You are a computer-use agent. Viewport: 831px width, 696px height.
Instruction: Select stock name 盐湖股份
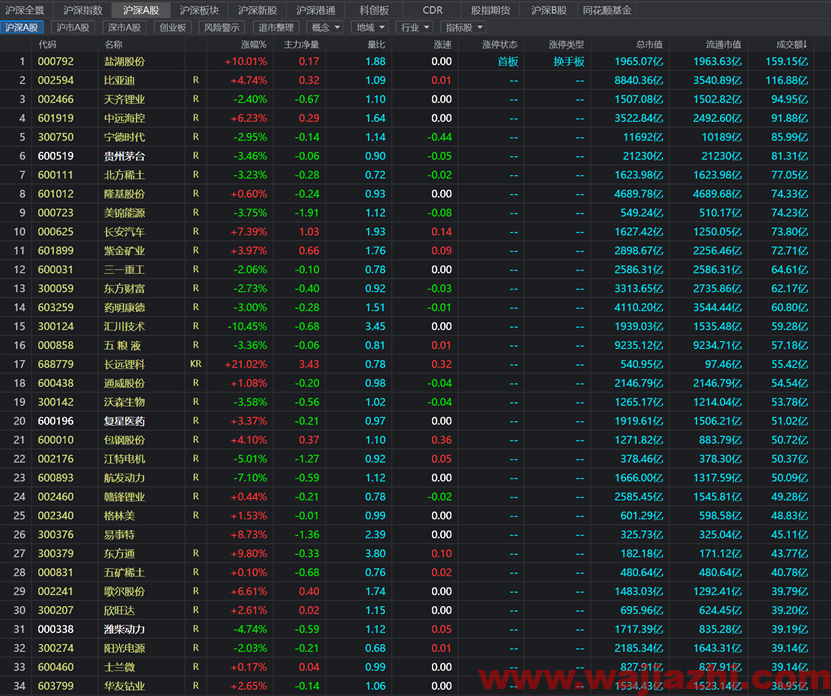point(125,61)
